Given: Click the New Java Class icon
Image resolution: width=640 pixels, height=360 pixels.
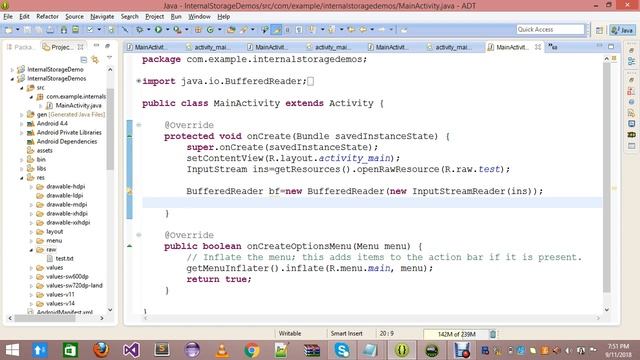Looking at the screenshot, I should [210, 29].
